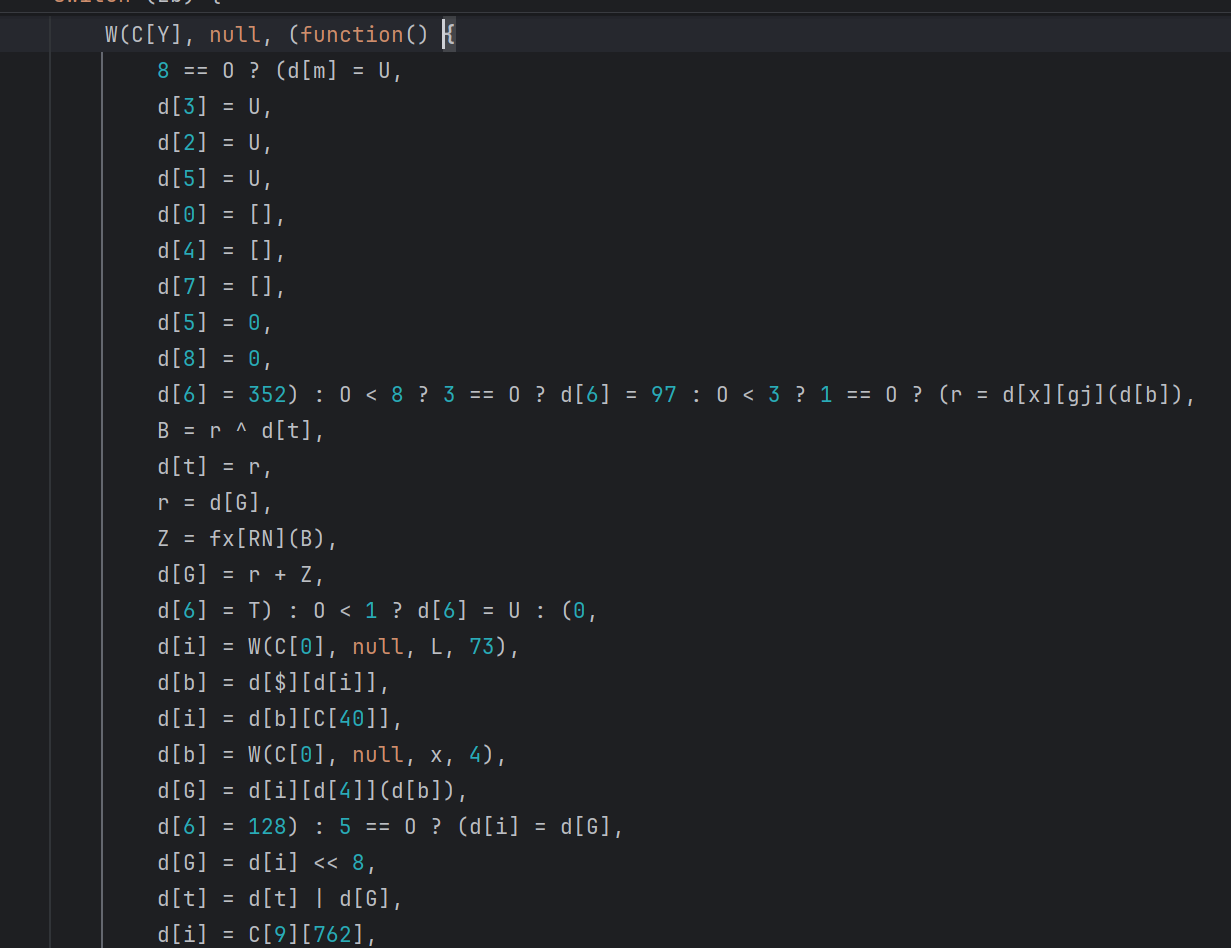1231x948 pixels.
Task: Click the line "d[t] = d[t] | d[G],"
Action: coord(280,899)
